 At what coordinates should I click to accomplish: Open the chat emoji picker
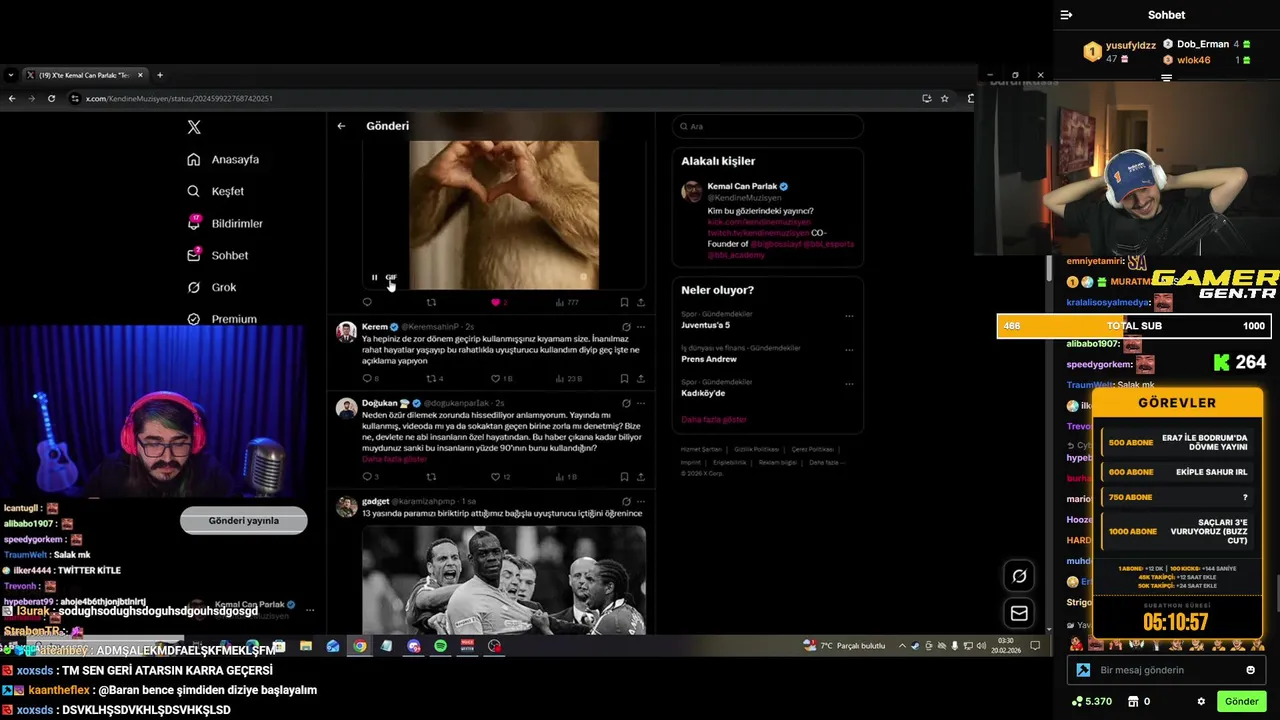[x=1250, y=670]
